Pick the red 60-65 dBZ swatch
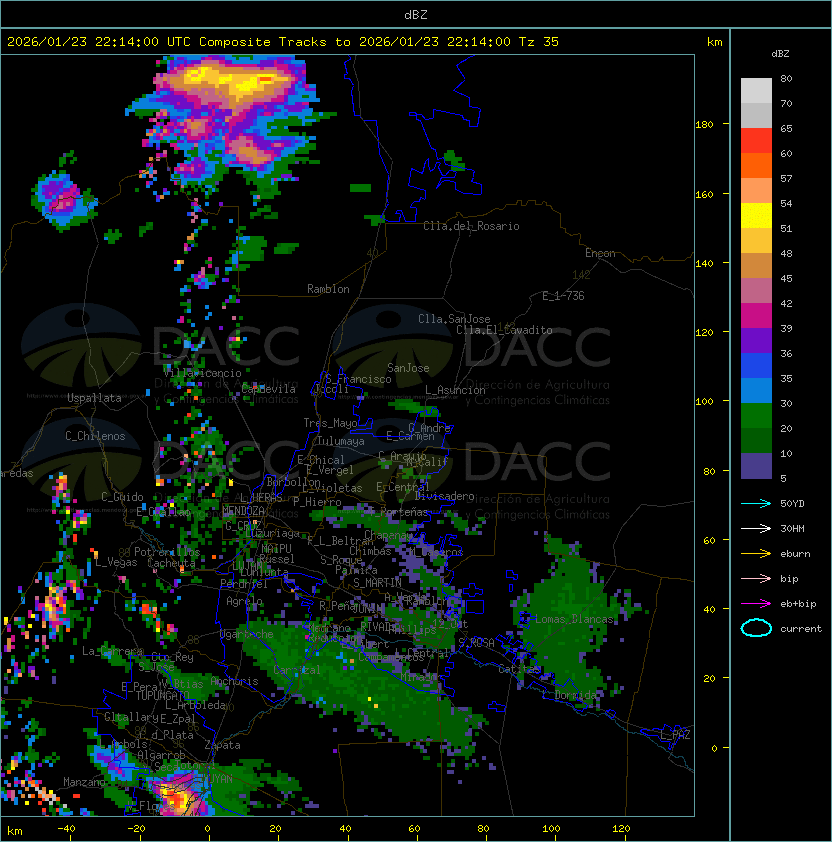Screen dimensions: 832x842 point(756,140)
